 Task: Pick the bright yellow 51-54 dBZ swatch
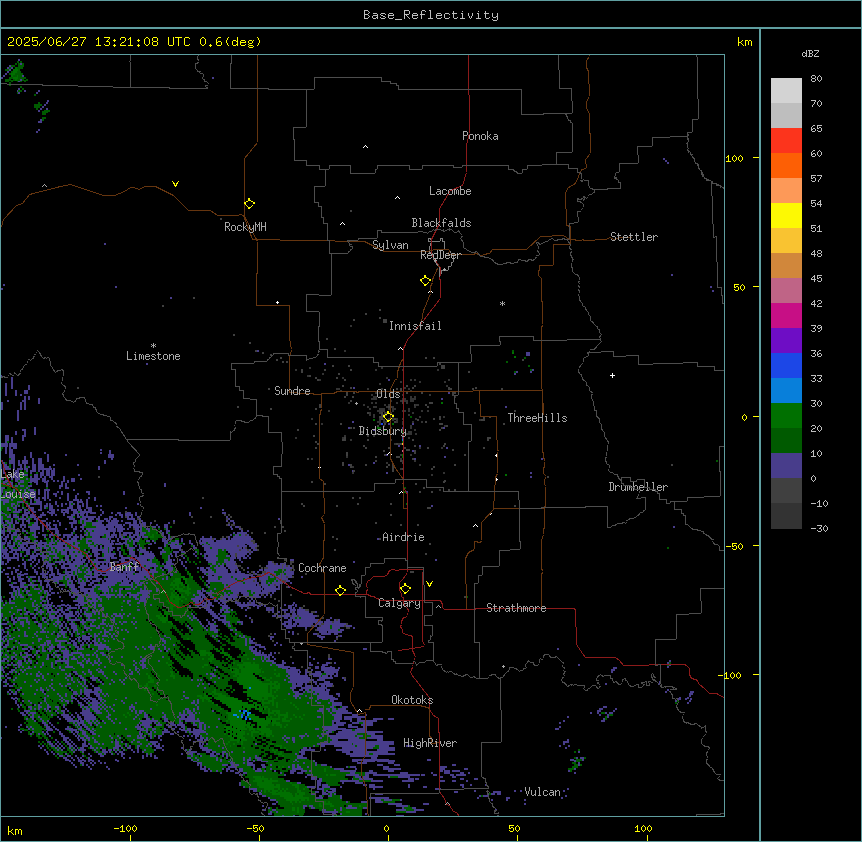coord(786,215)
